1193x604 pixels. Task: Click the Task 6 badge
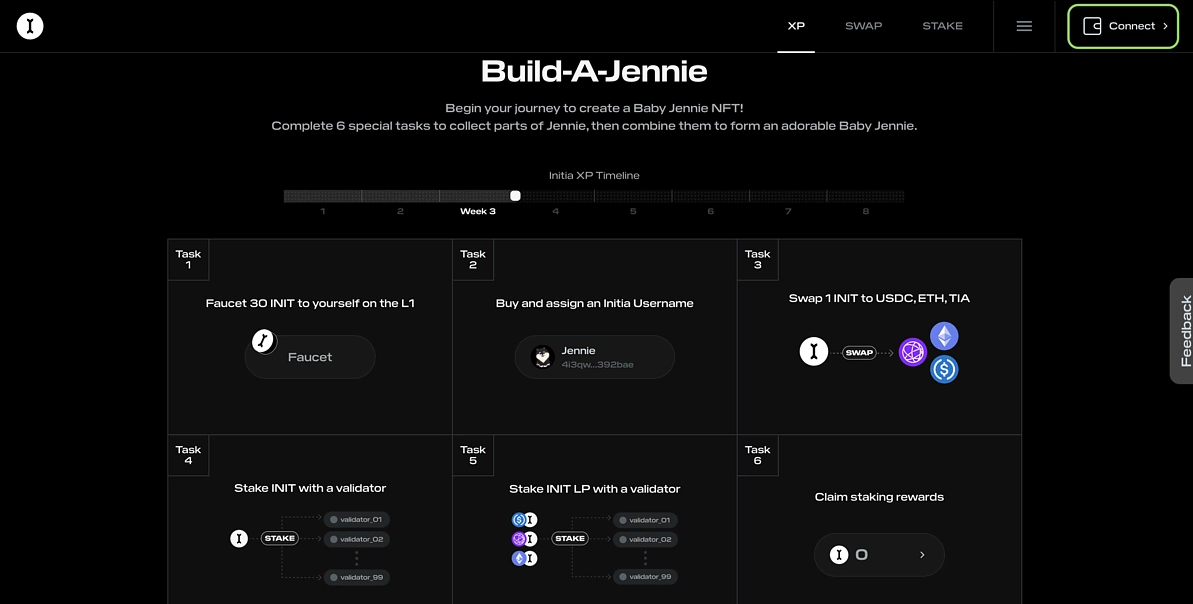757,455
